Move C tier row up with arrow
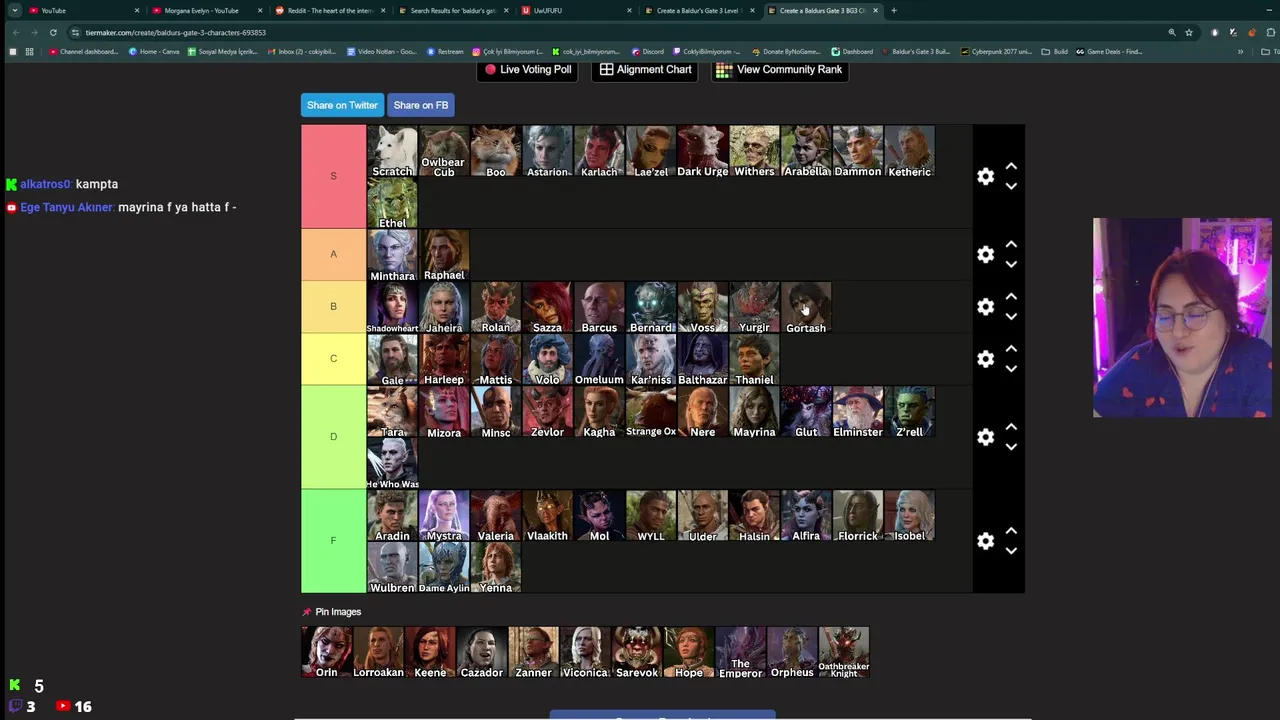The width and height of the screenshot is (1280, 720). pos(1011,349)
